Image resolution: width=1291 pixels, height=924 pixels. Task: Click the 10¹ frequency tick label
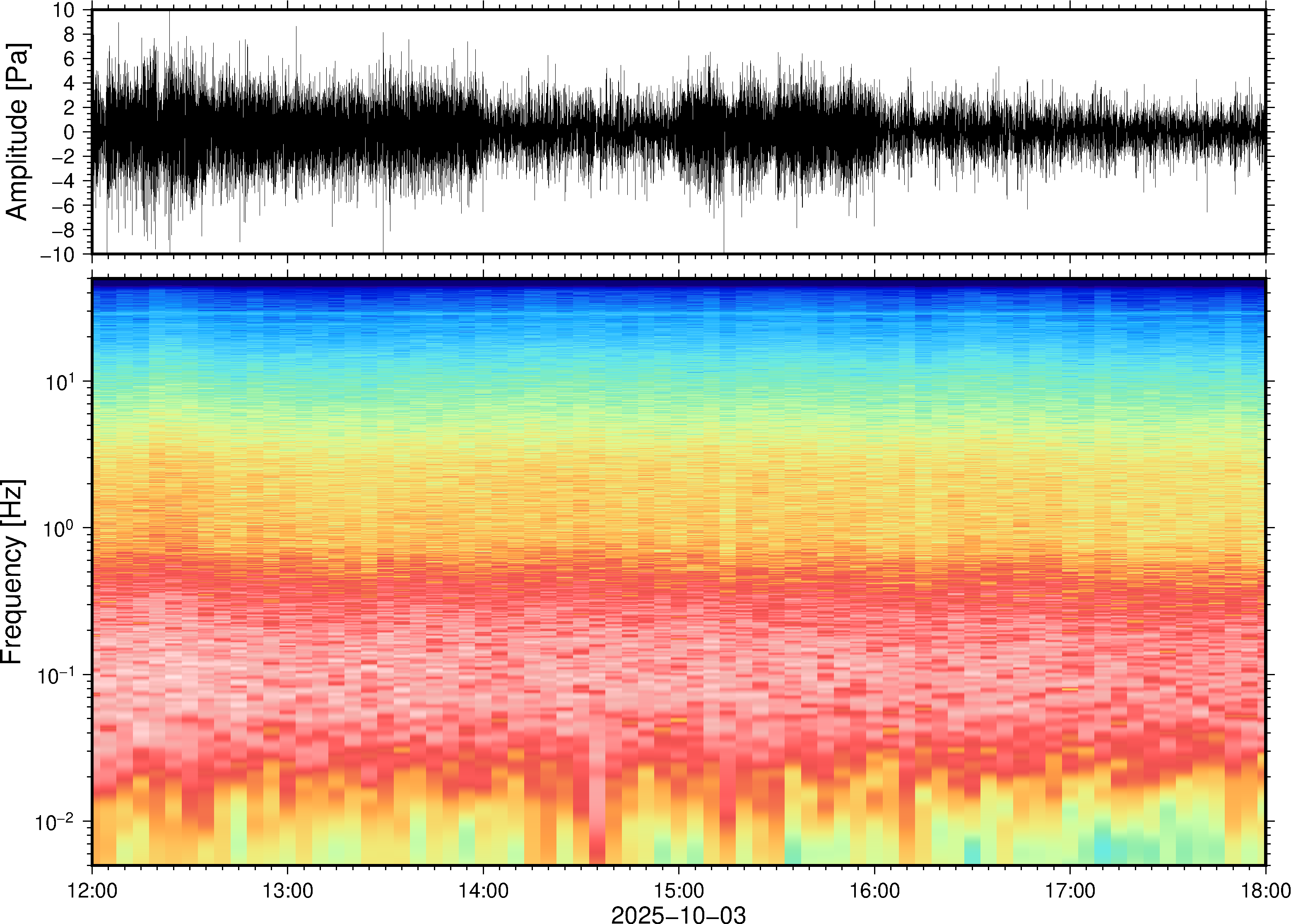[59, 381]
